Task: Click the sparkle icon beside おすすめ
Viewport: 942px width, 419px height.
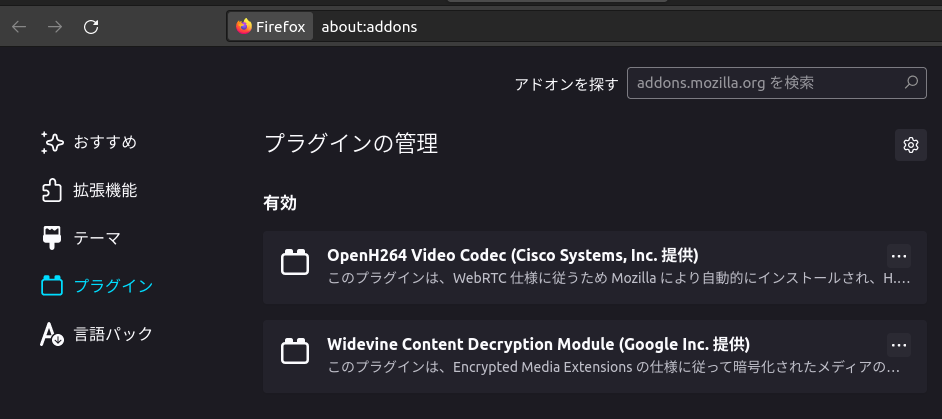Action: [x=52, y=142]
